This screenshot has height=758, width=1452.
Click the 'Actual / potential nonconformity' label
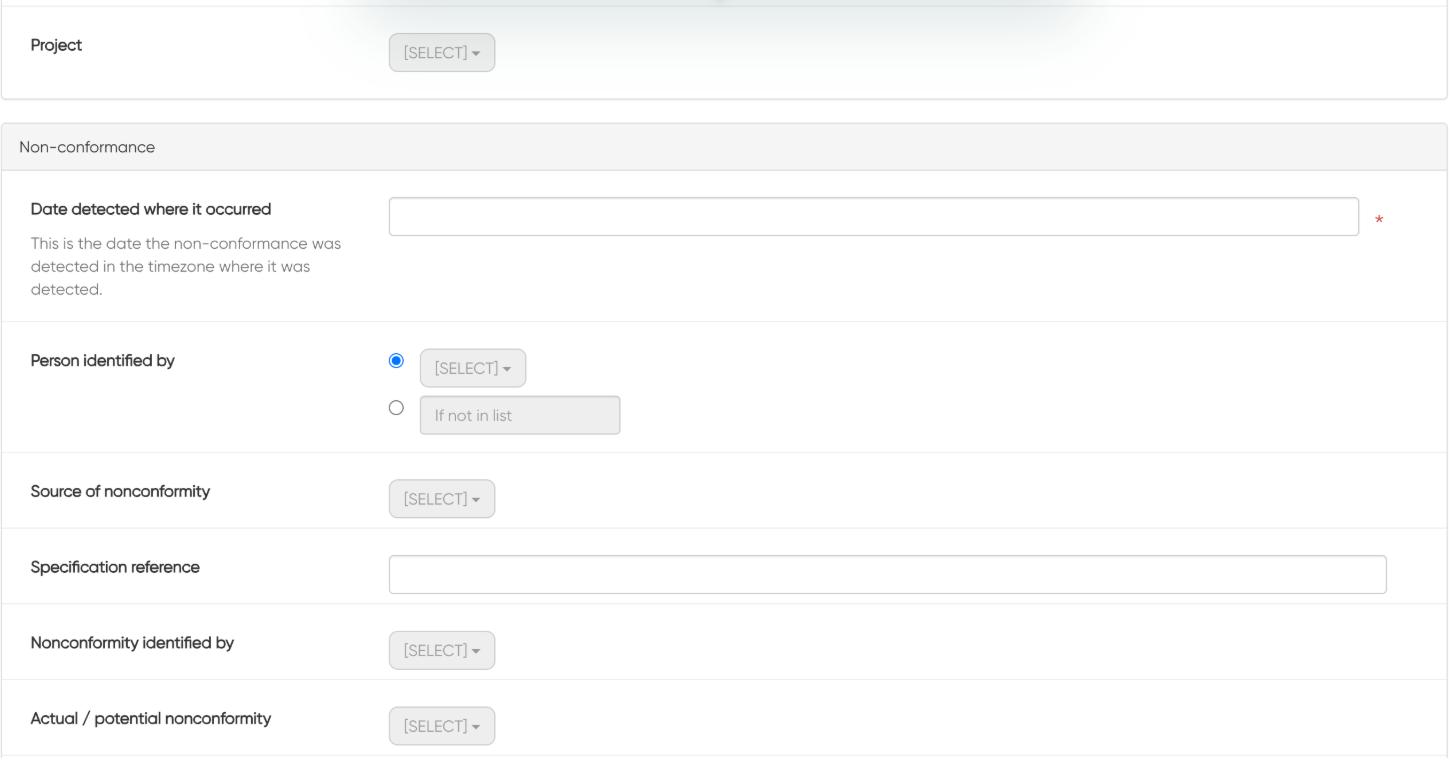click(x=151, y=718)
